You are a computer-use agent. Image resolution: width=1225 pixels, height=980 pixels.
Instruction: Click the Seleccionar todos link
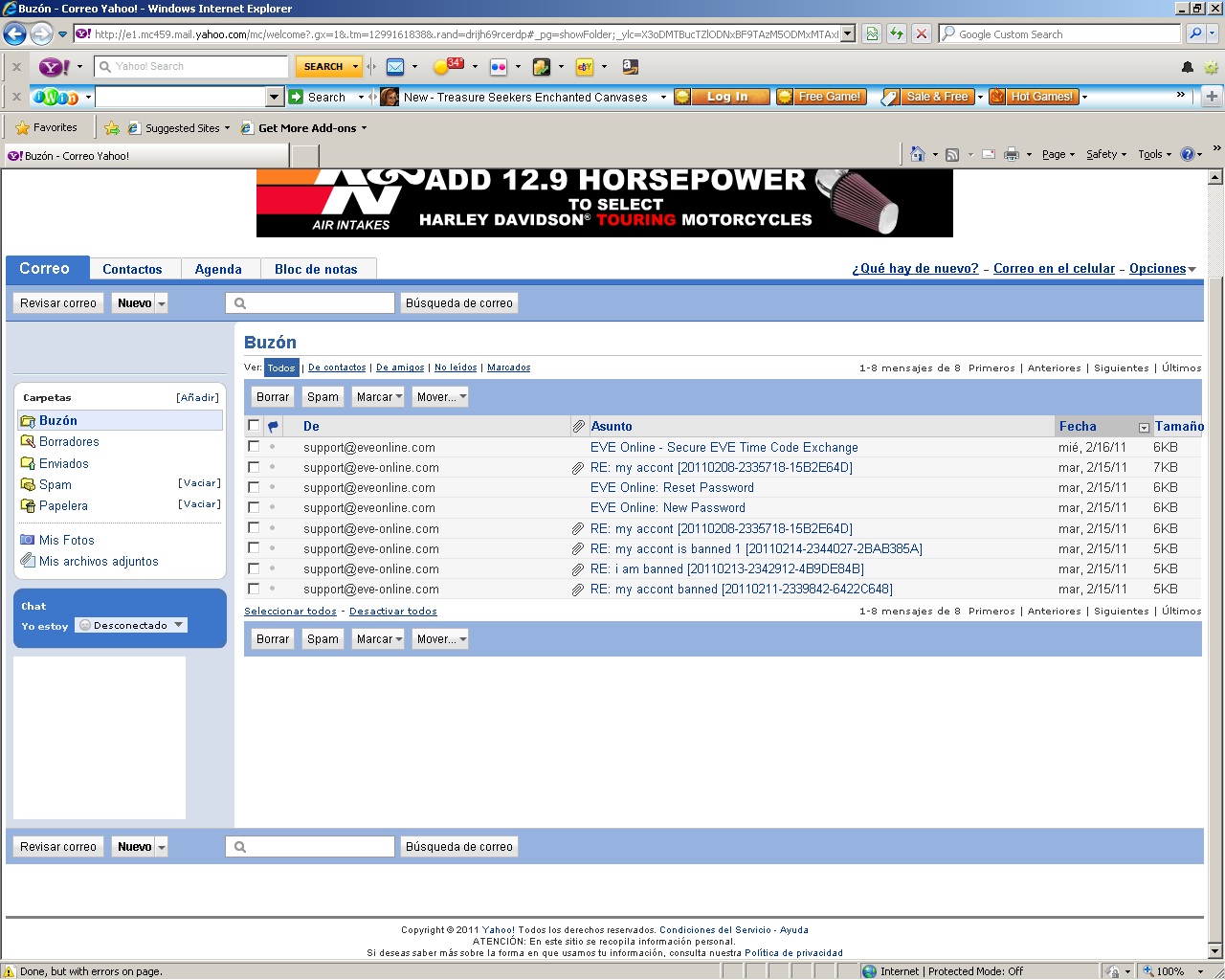(x=290, y=611)
